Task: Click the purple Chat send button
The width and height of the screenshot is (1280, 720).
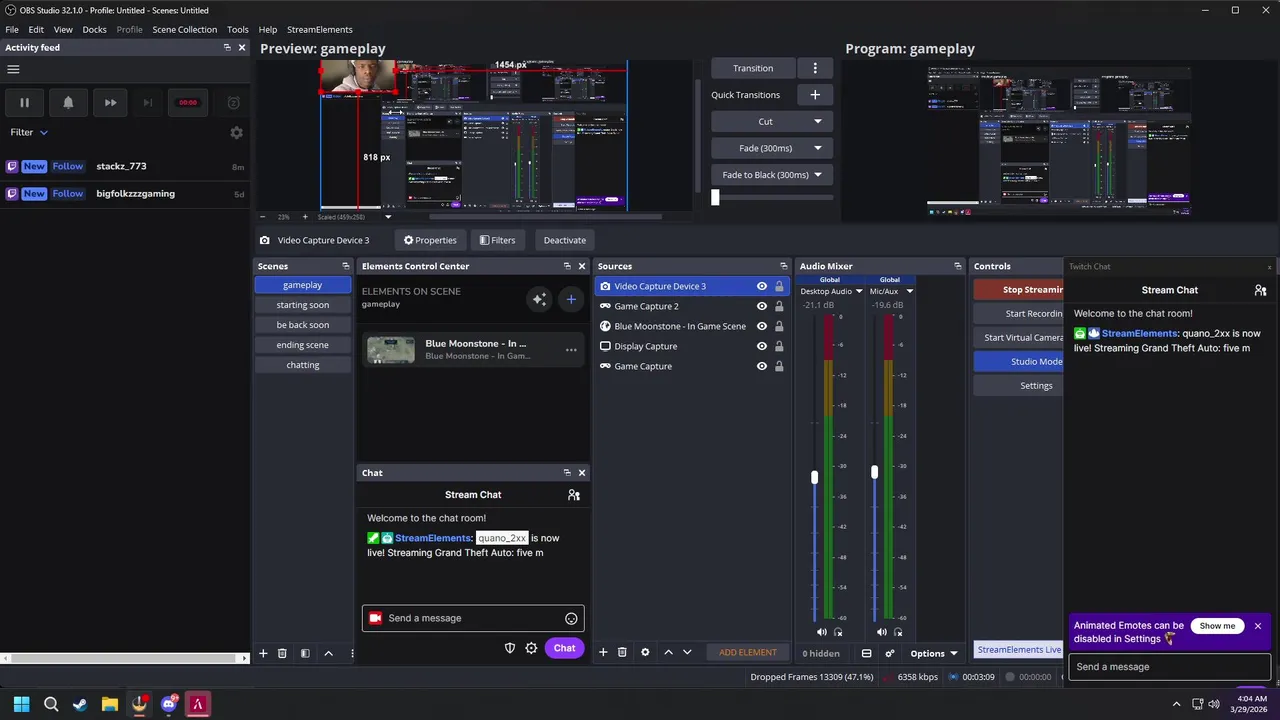Action: (x=564, y=648)
